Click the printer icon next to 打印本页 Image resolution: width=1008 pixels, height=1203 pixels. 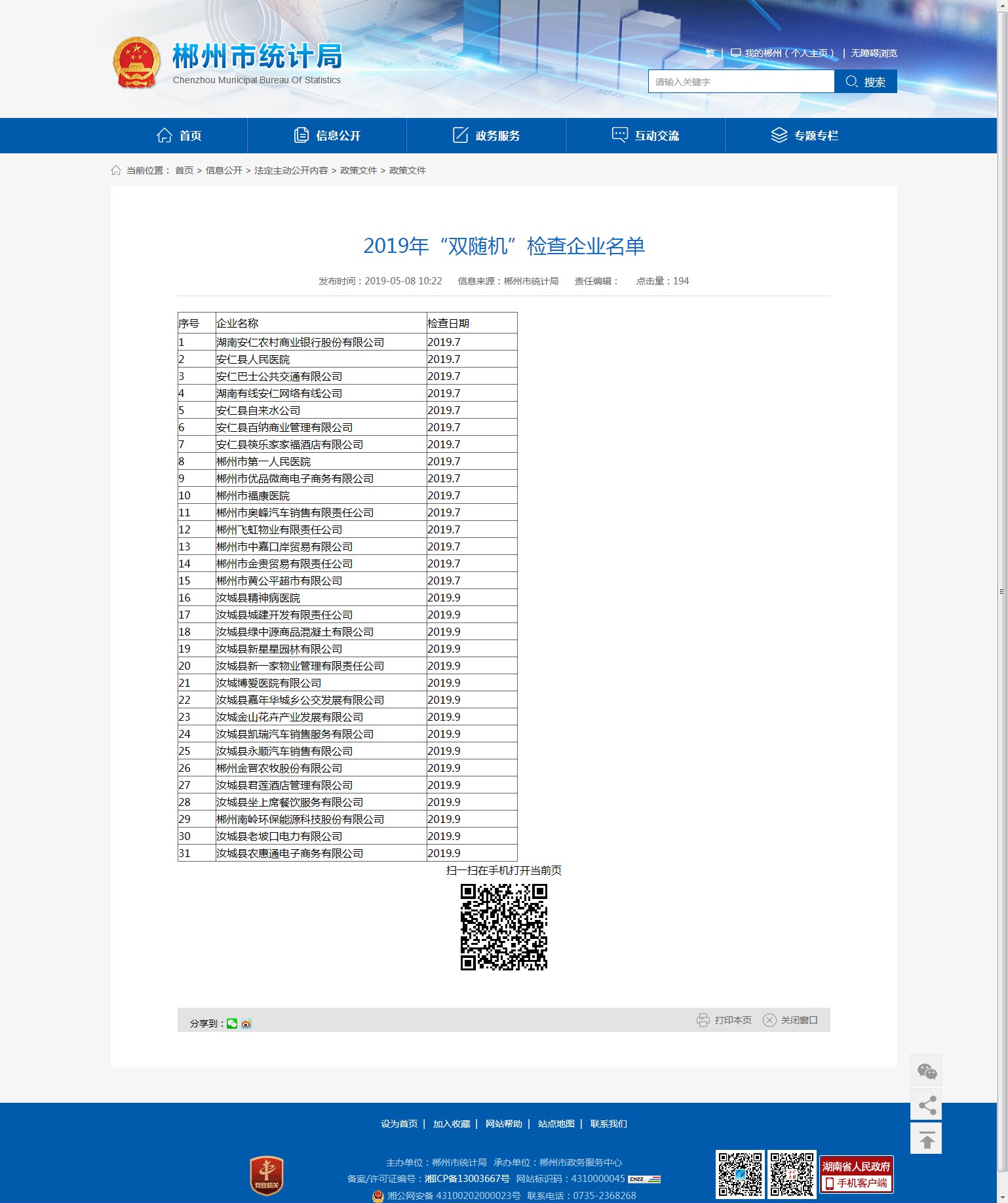[x=703, y=1020]
